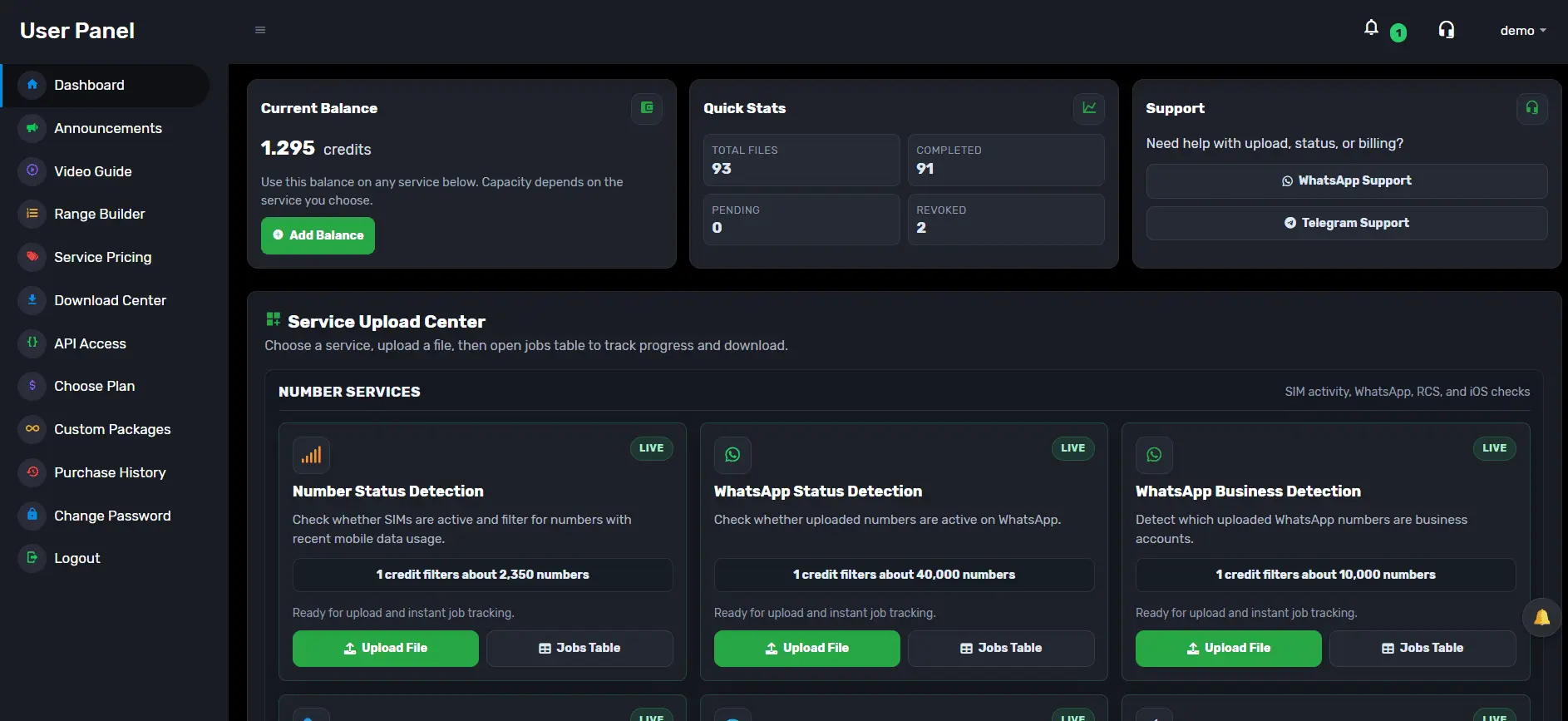The height and width of the screenshot is (721, 1568).
Task: Upload File for WhatsApp Business Detection
Action: click(x=1229, y=649)
